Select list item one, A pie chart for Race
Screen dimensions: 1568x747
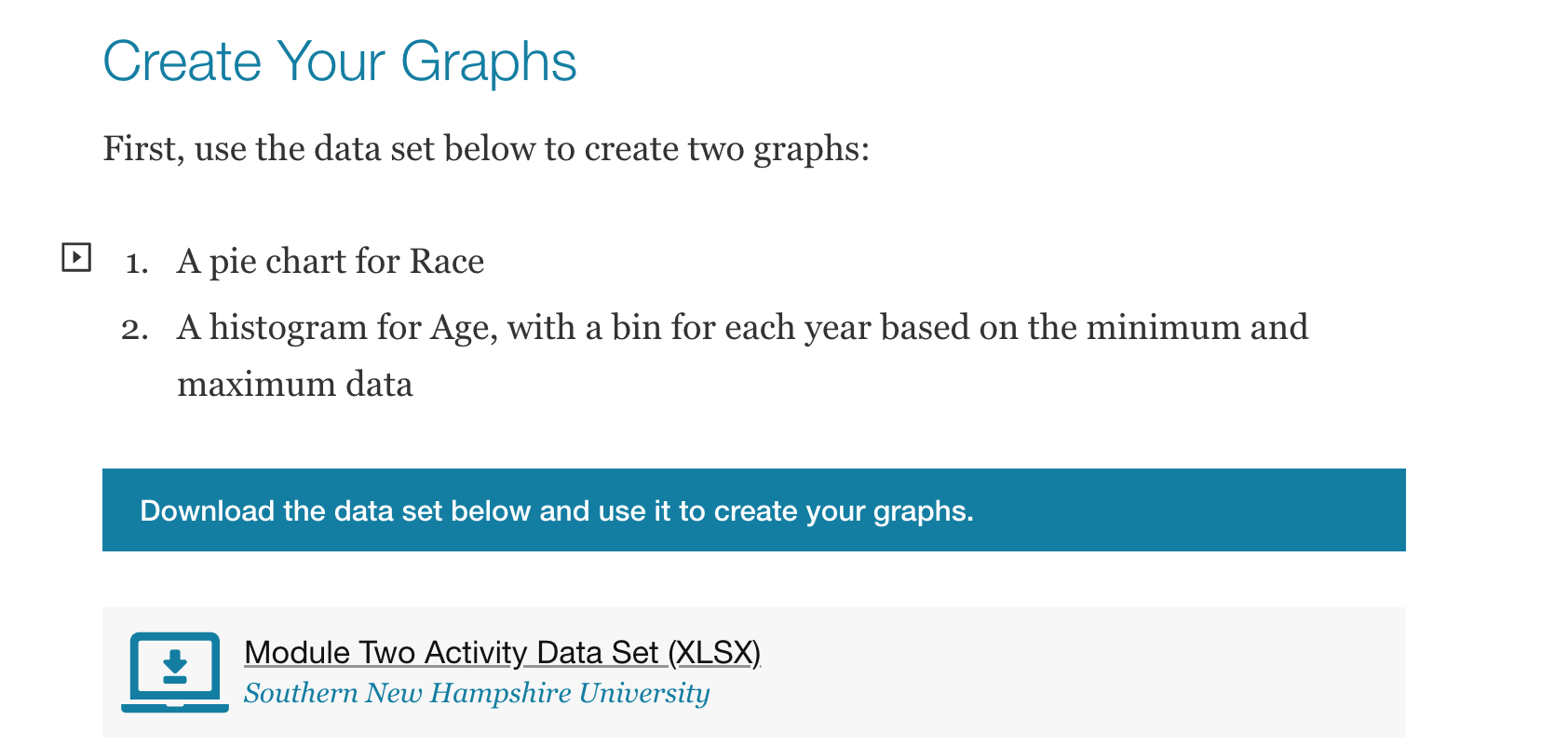330,262
